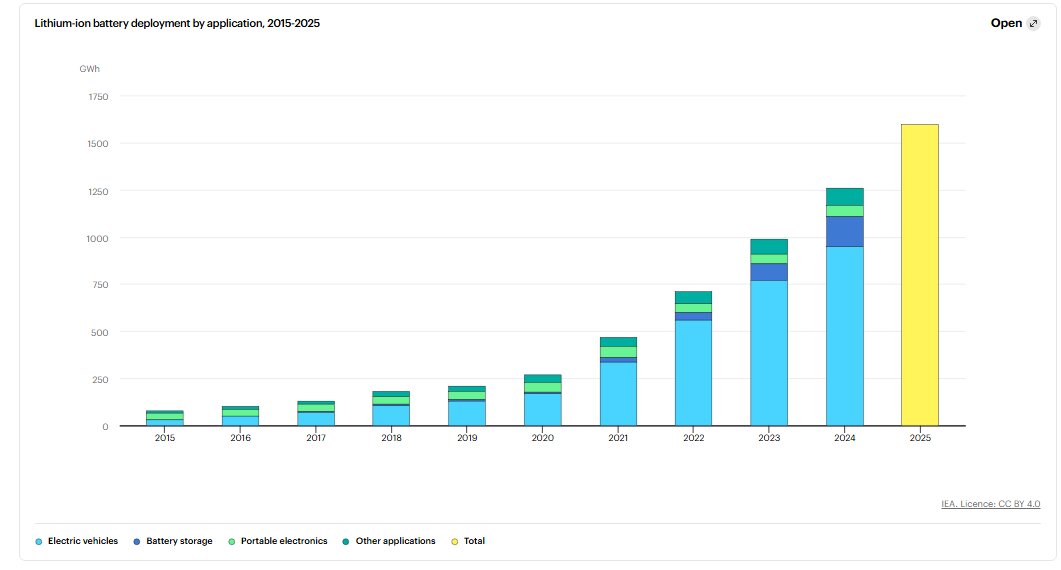The height and width of the screenshot is (570, 1061).
Task: Open the chart in expanded view
Action: (x=1007, y=23)
